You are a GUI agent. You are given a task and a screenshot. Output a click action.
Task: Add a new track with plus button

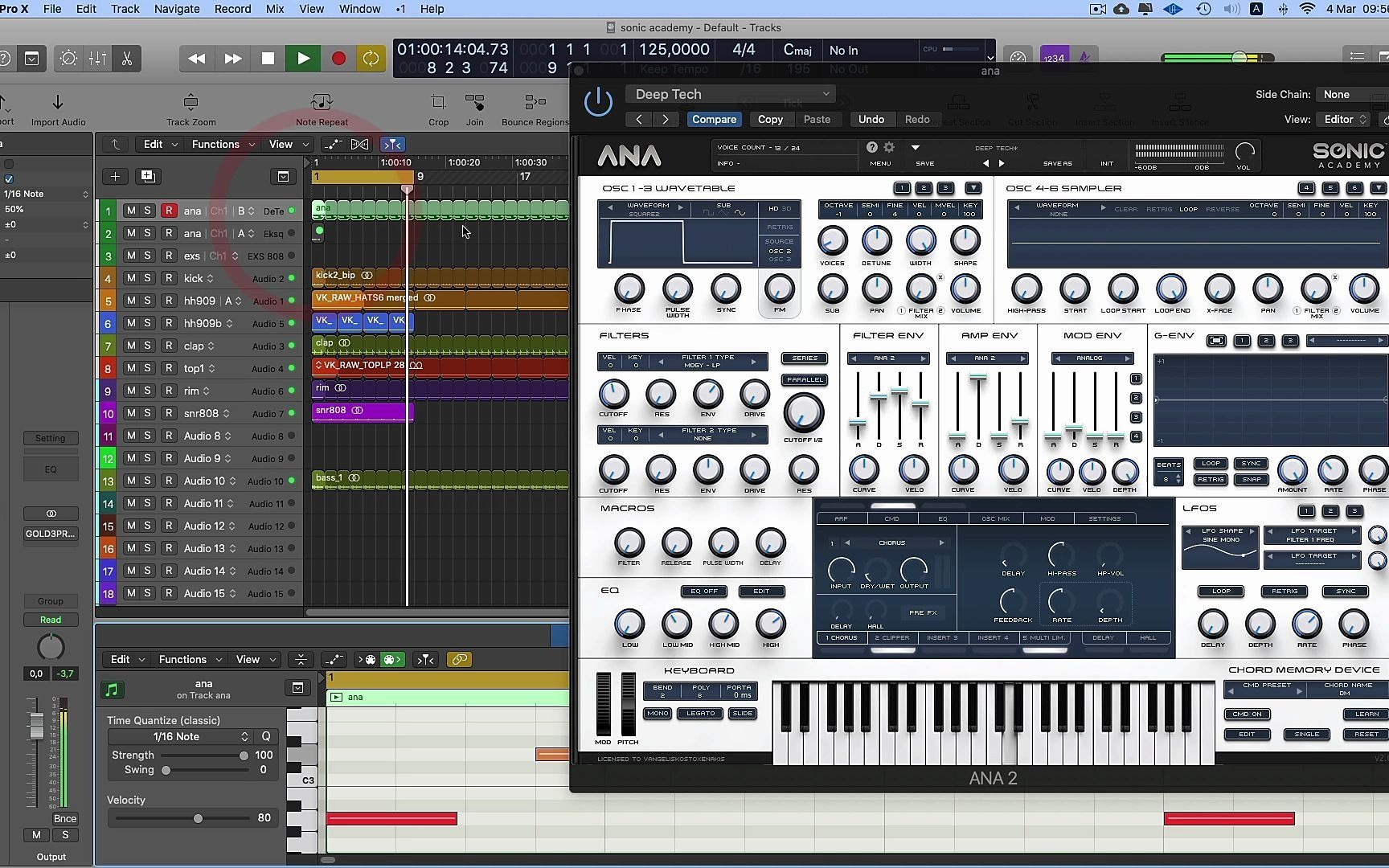tap(115, 176)
